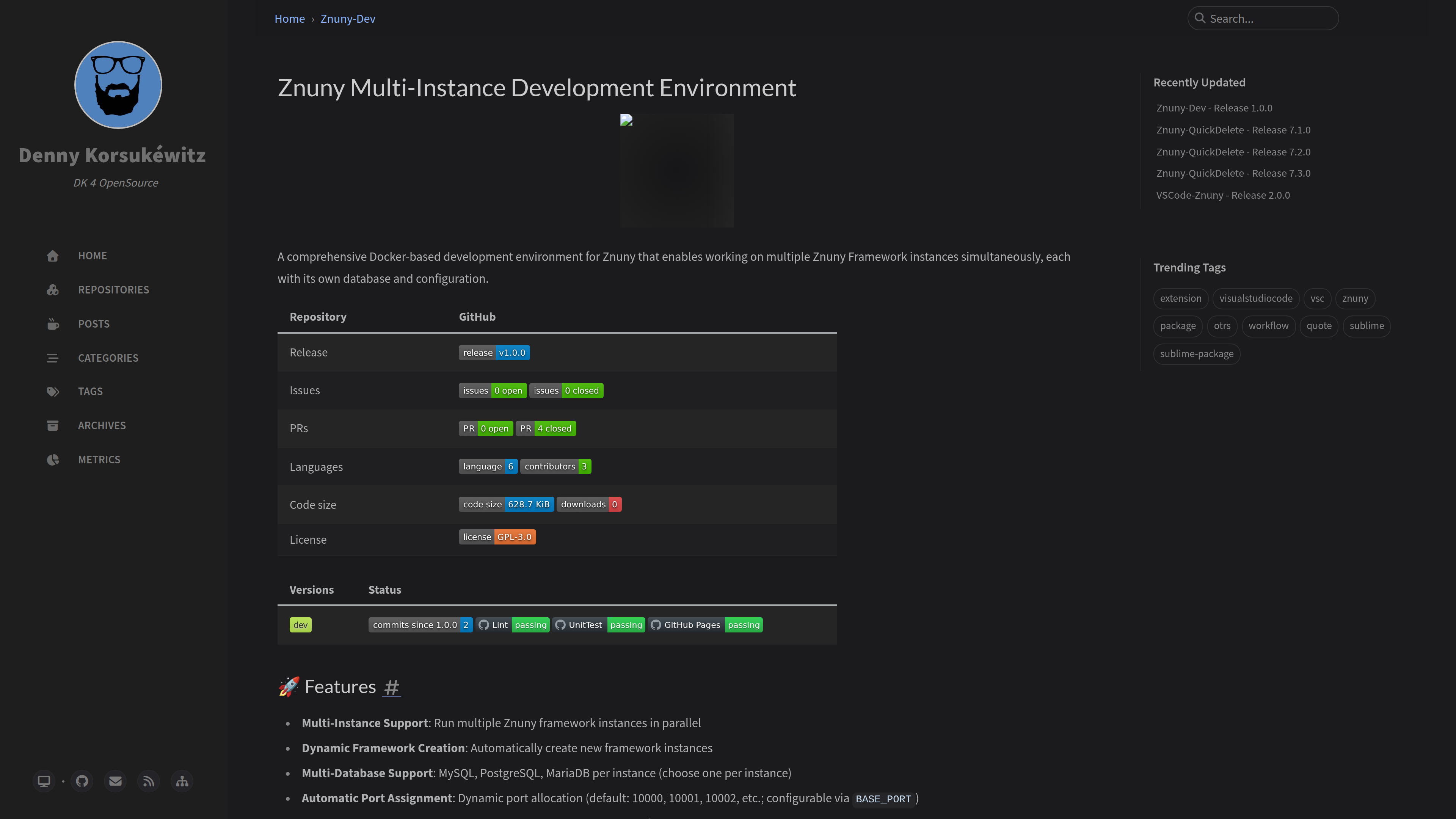The height and width of the screenshot is (819, 1456).
Task: Select the package trending tag
Action: click(1178, 326)
